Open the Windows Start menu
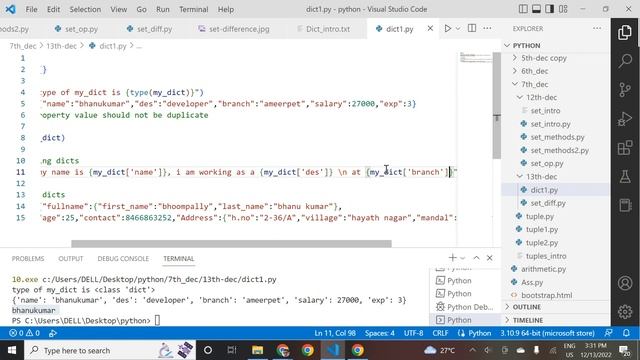 point(12,350)
